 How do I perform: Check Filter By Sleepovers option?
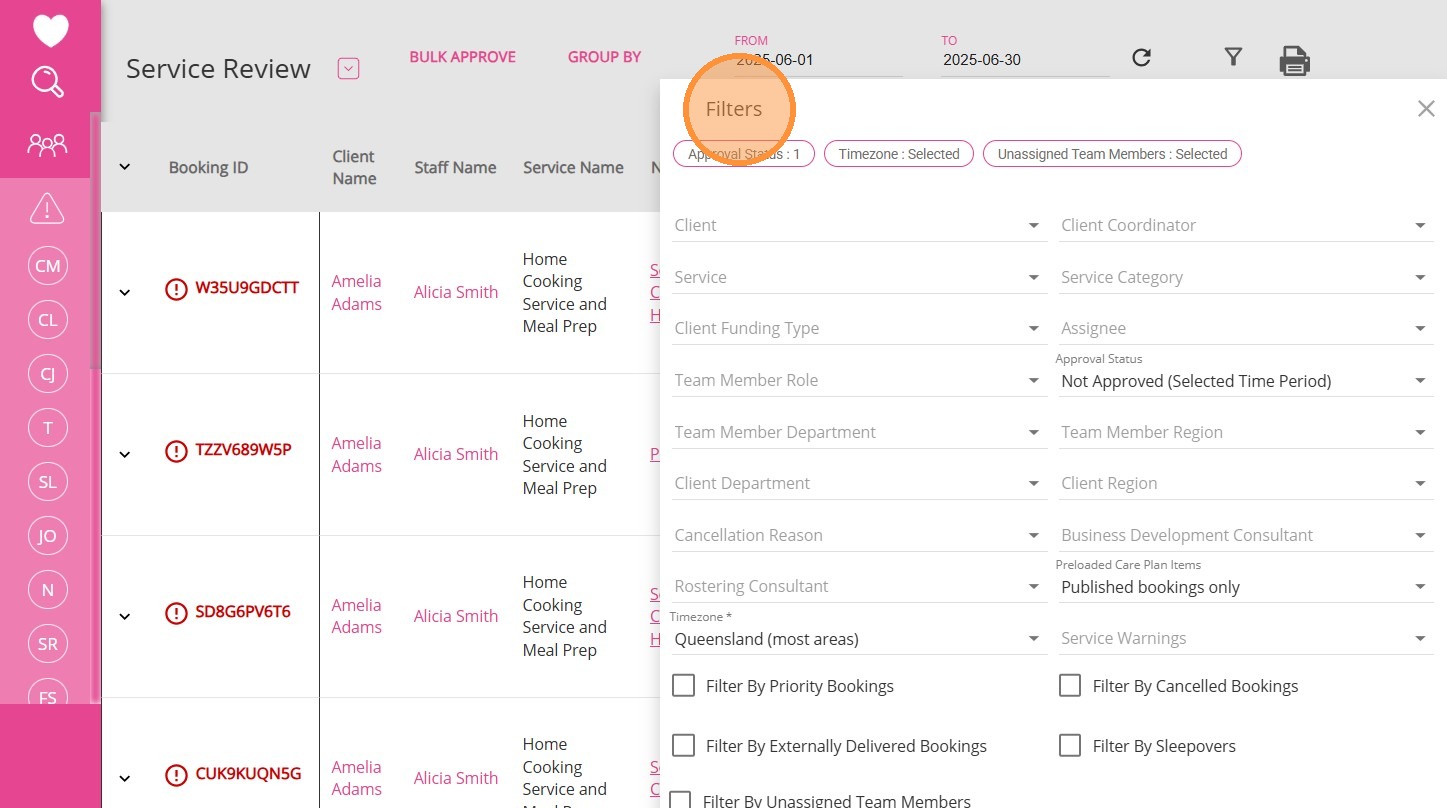point(1070,746)
